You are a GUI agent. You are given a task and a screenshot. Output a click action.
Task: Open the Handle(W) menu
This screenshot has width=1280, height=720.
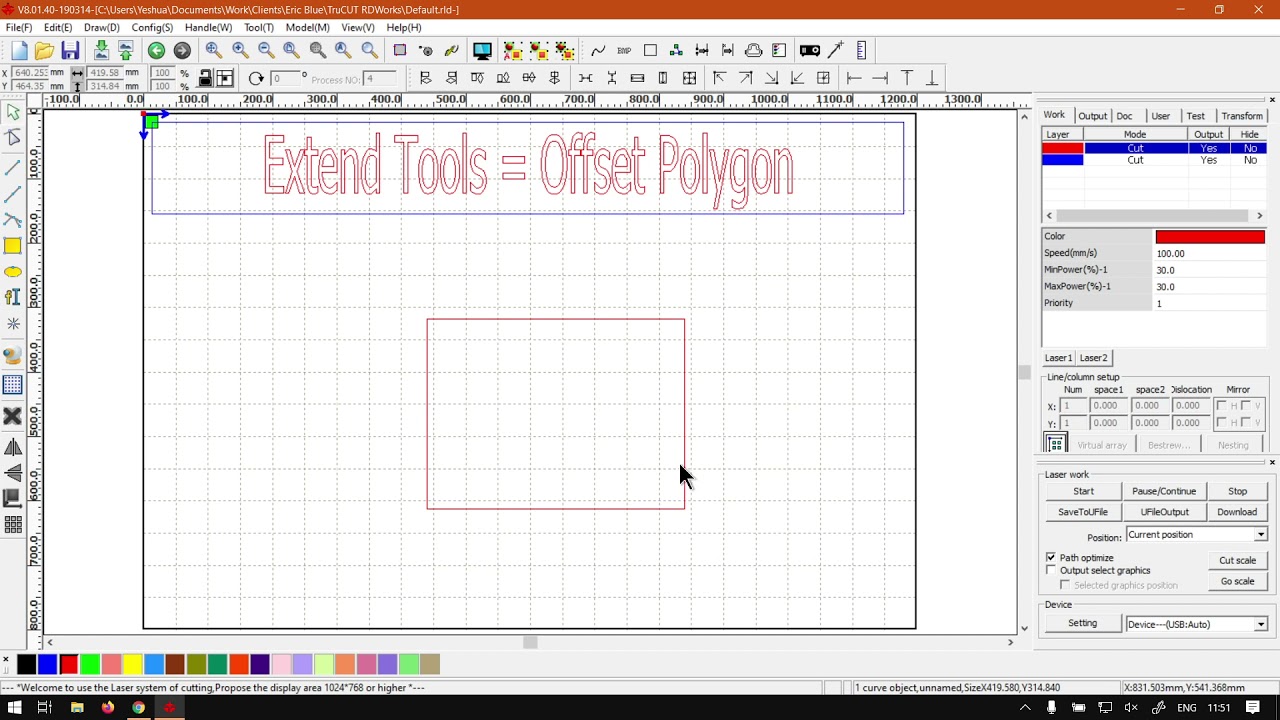click(208, 28)
